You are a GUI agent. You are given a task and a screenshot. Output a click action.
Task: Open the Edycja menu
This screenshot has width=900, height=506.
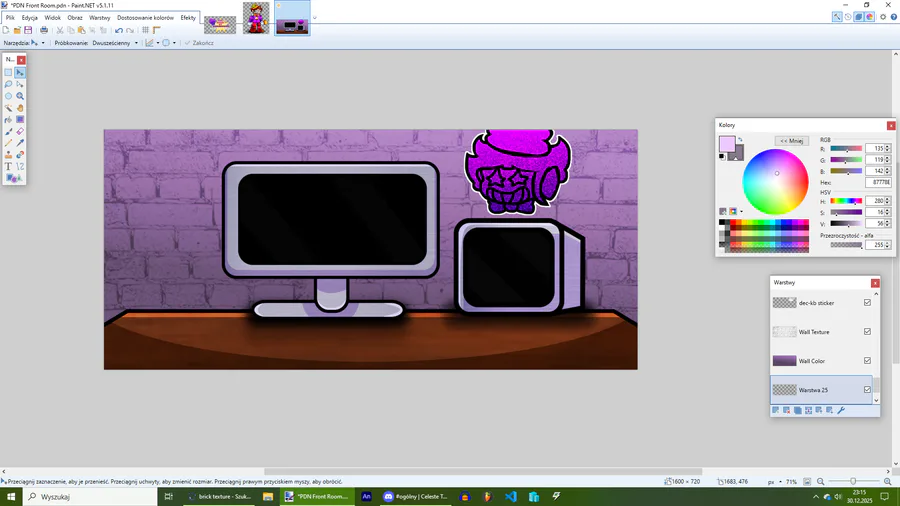[29, 18]
